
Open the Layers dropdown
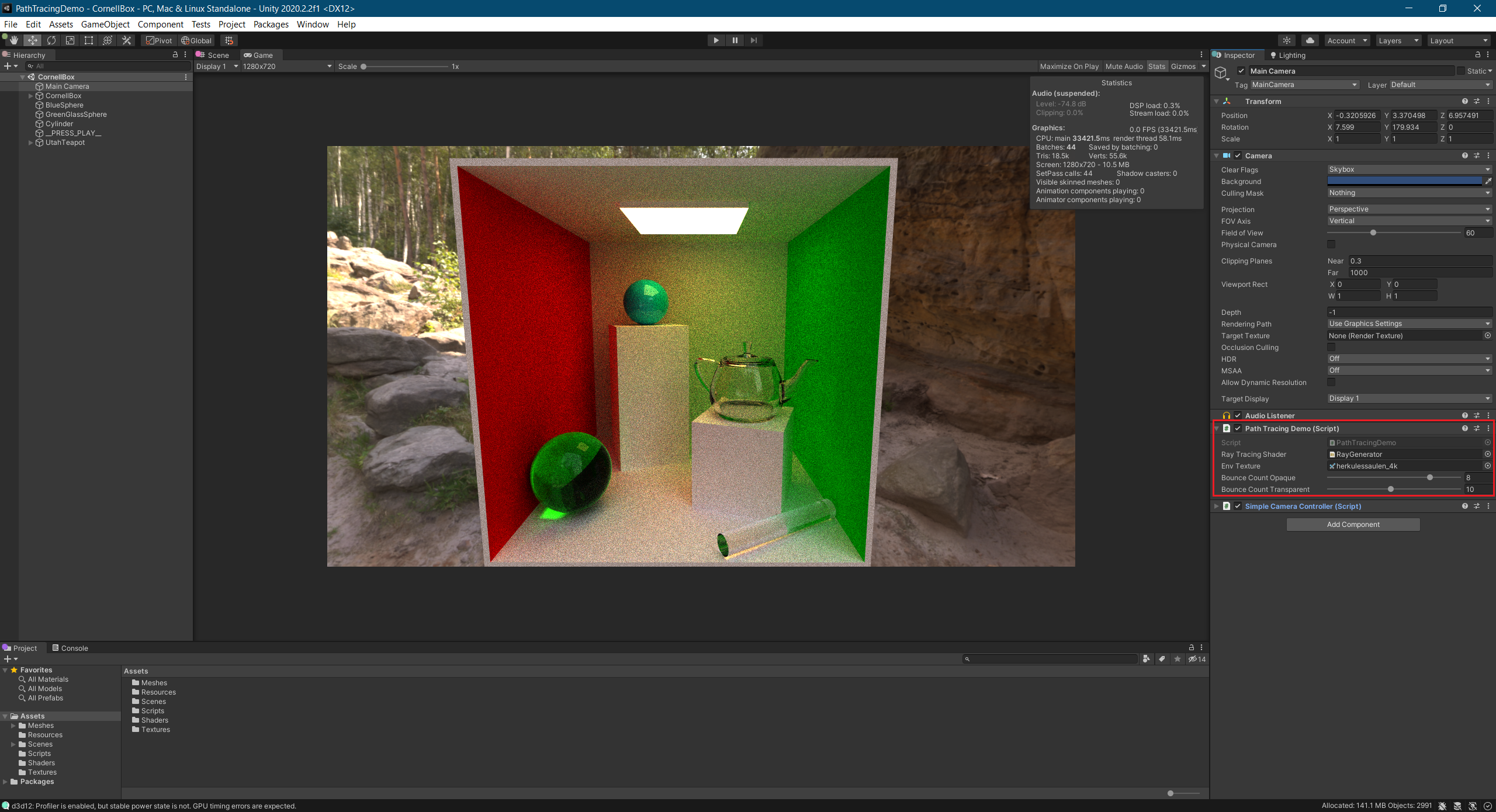1398,40
